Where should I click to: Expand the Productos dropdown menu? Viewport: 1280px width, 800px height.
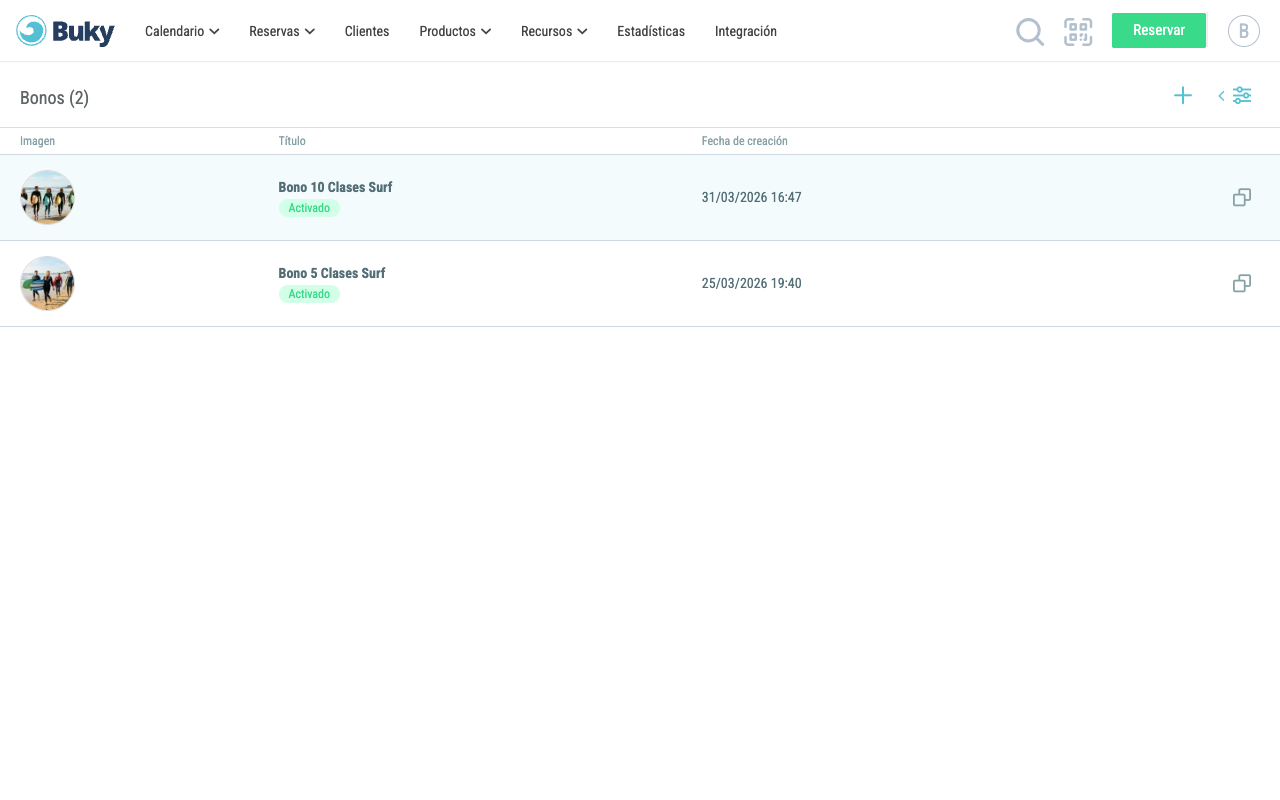tap(455, 31)
